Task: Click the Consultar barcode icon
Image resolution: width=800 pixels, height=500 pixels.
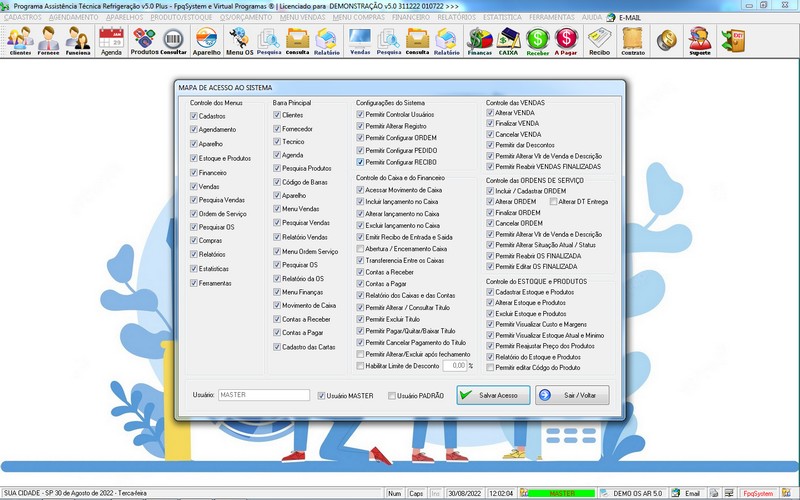Action: click(173, 41)
